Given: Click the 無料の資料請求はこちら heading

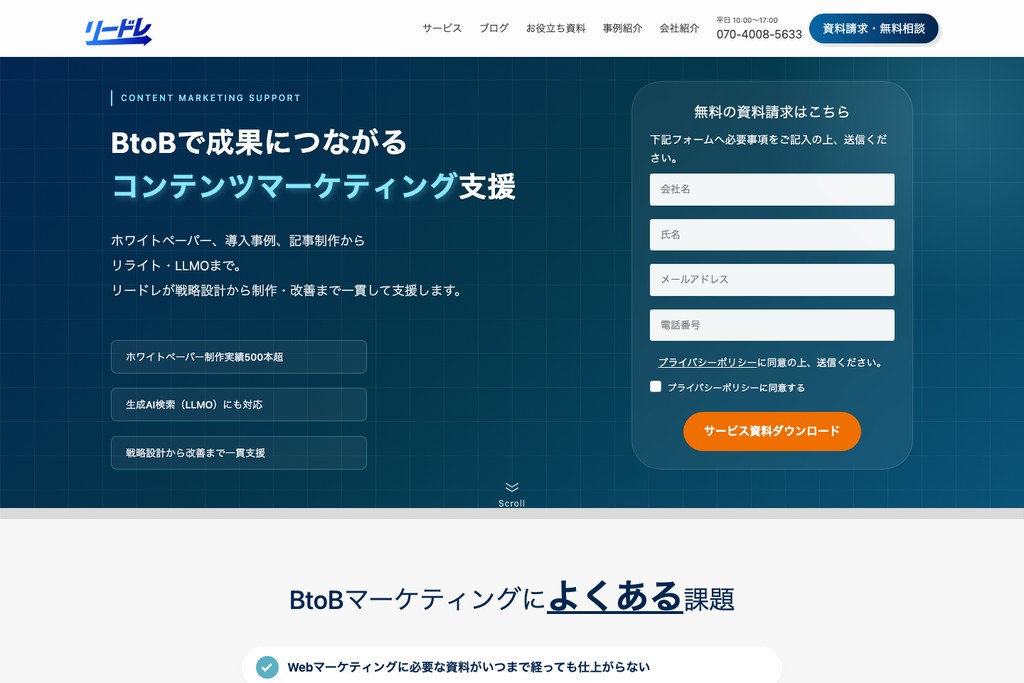Looking at the screenshot, I should [772, 112].
